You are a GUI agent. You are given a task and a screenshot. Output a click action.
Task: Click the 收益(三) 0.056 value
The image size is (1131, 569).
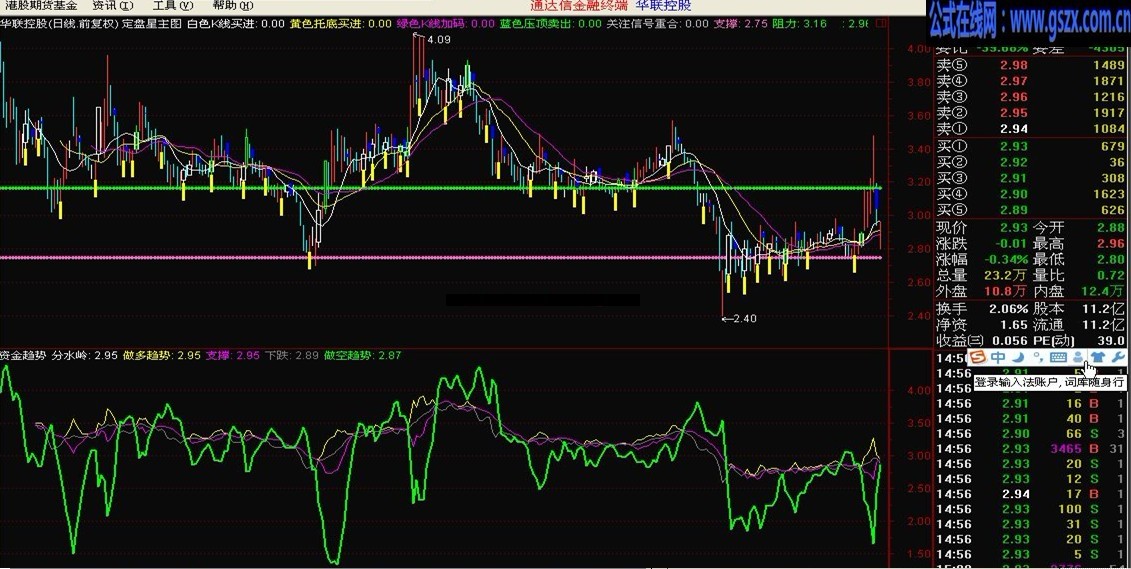[1008, 340]
